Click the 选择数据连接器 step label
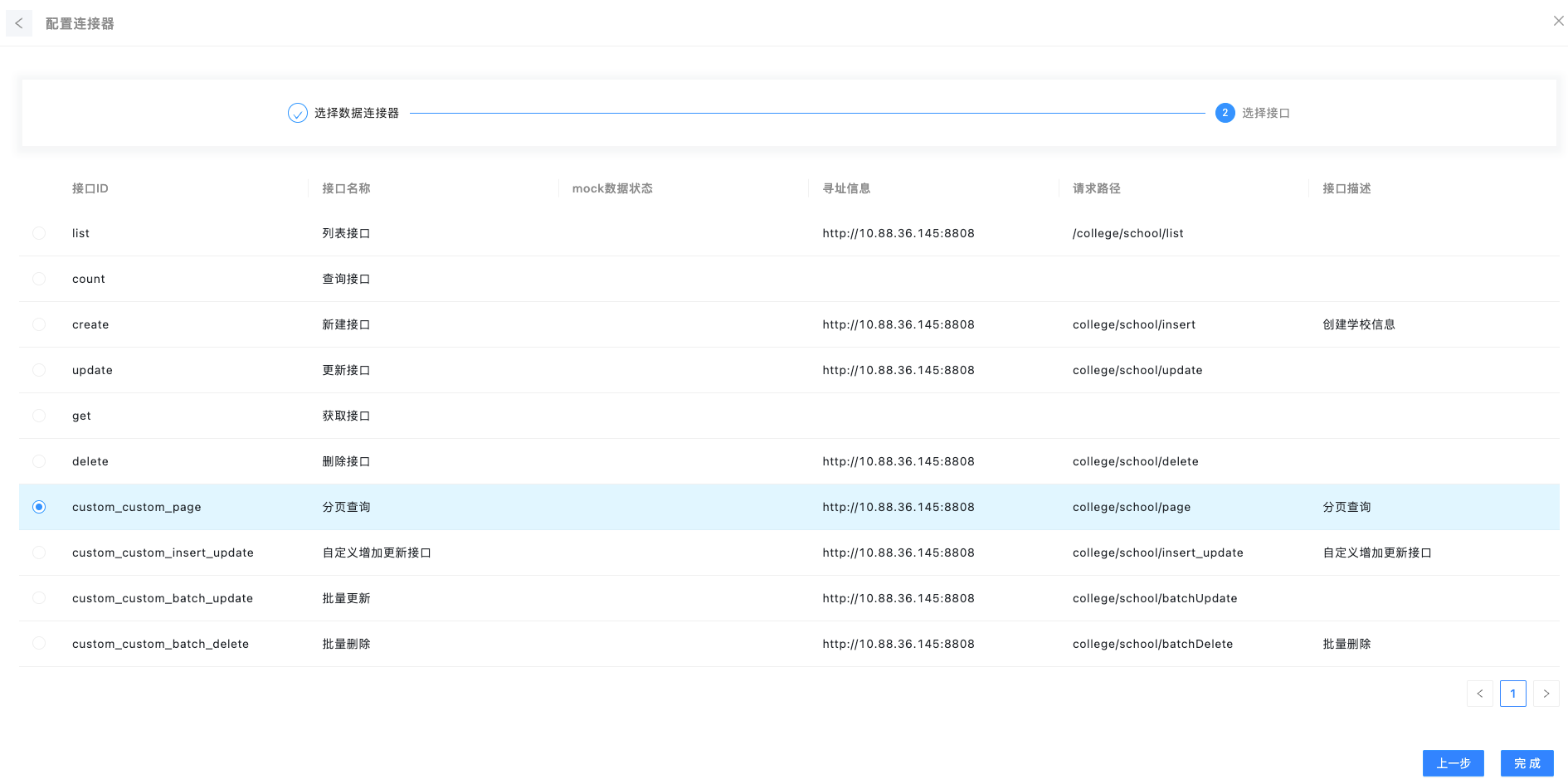This screenshot has width=1568, height=779. (356, 113)
